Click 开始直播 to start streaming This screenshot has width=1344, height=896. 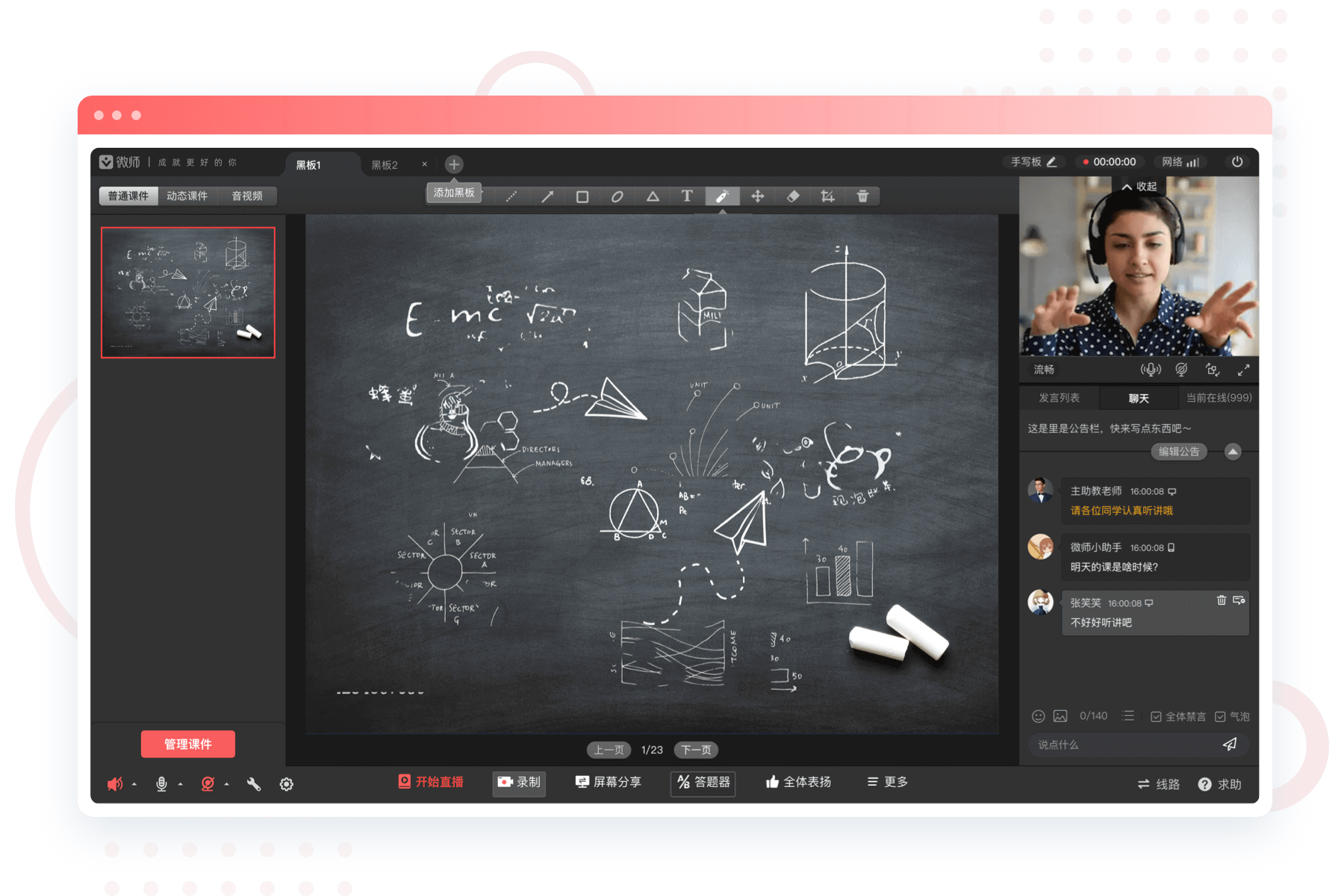[431, 782]
